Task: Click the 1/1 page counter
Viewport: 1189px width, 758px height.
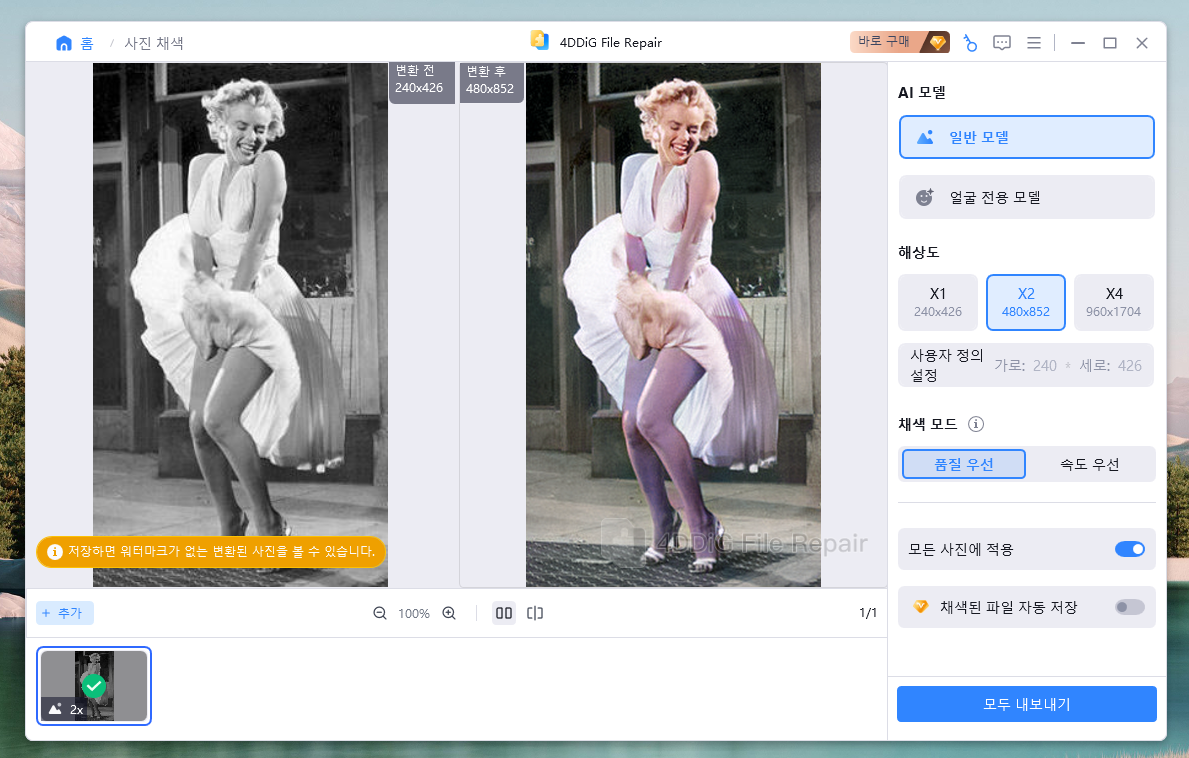Action: click(867, 612)
